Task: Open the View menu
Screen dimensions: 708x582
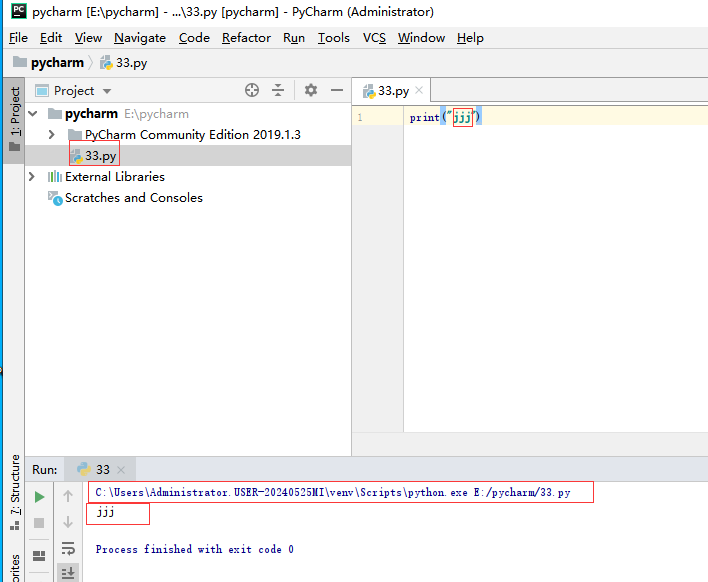Action: (88, 38)
